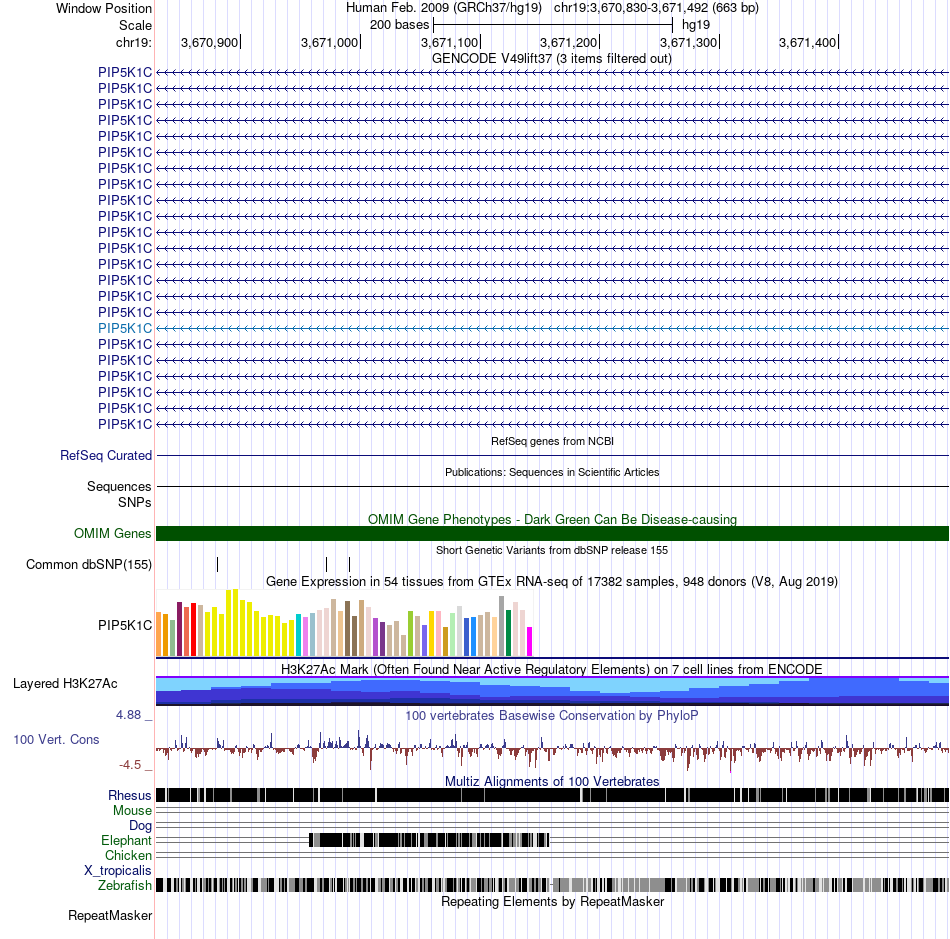The image size is (950, 939).
Task: Click the Layered H3K27Ac track label
Action: pos(65,684)
